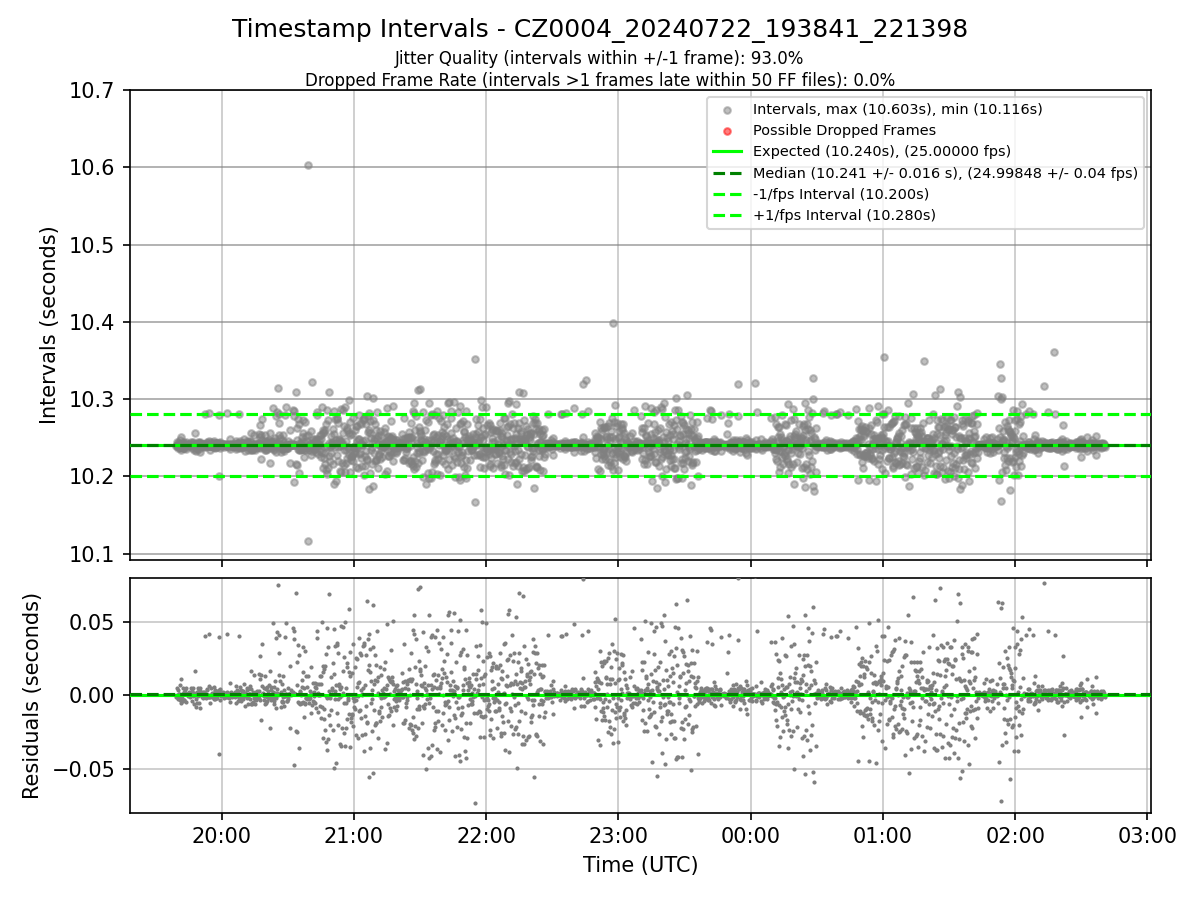Click the 22:00 time tick label

click(486, 834)
